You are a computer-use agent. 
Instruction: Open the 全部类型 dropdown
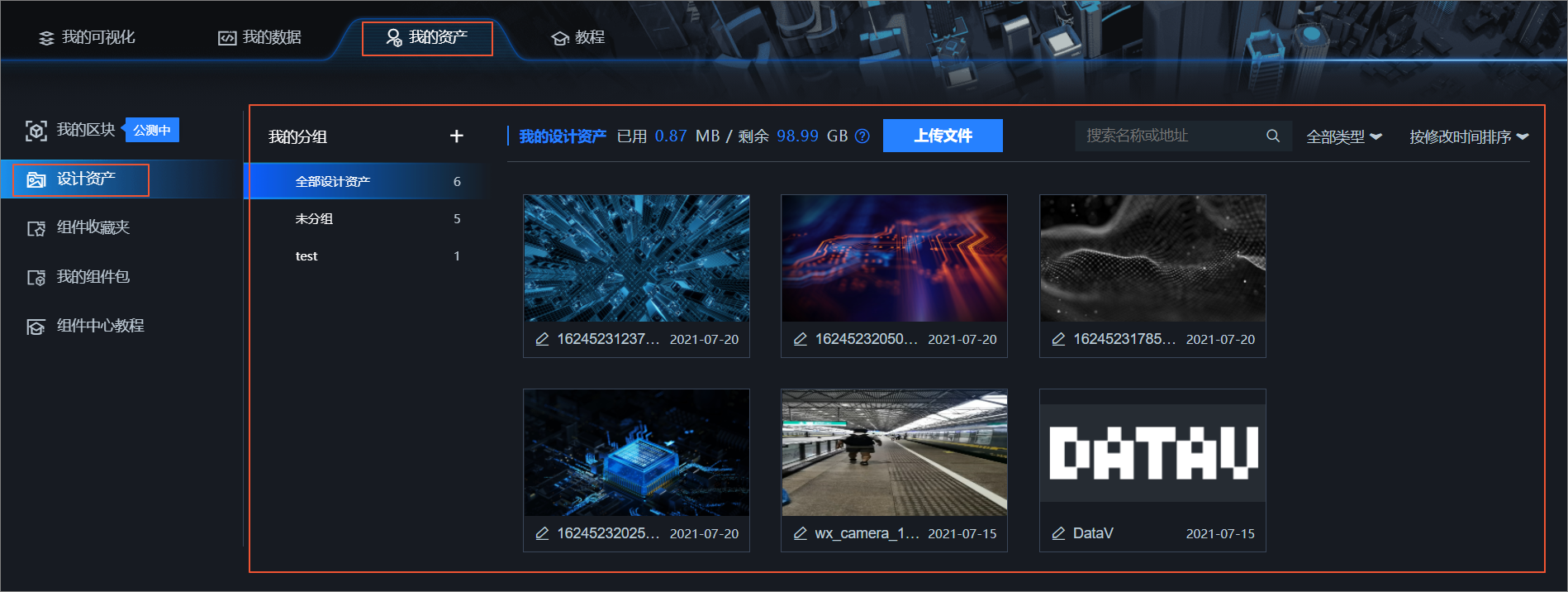pos(1344,136)
